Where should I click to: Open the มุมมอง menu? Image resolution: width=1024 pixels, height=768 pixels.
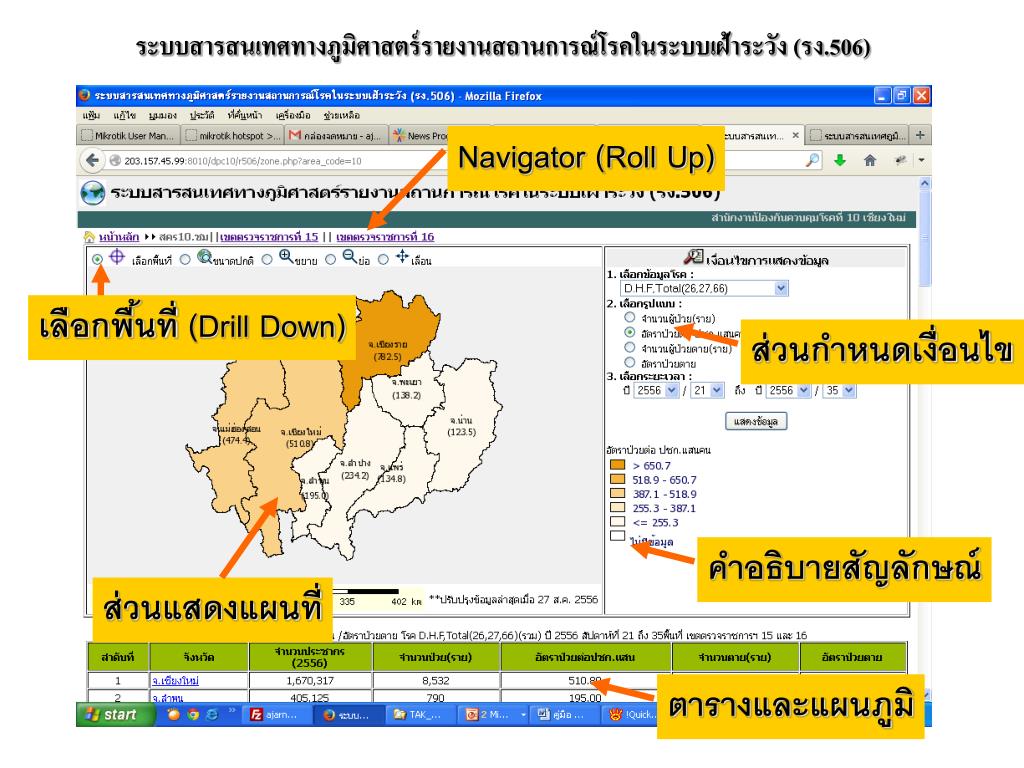pos(163,115)
